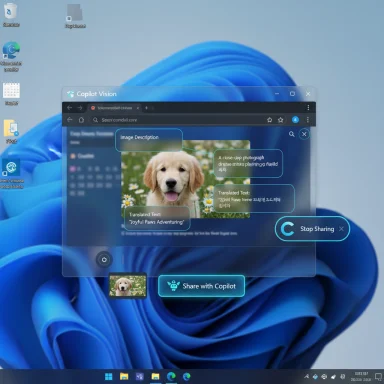Select the puppy thumbnail preview

coord(128,286)
